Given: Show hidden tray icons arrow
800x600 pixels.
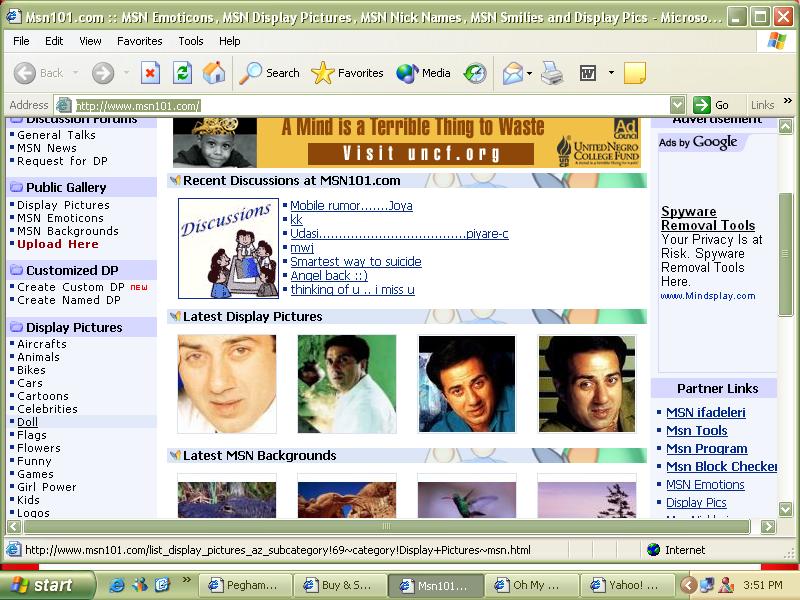Looking at the screenshot, I should coord(688,585).
